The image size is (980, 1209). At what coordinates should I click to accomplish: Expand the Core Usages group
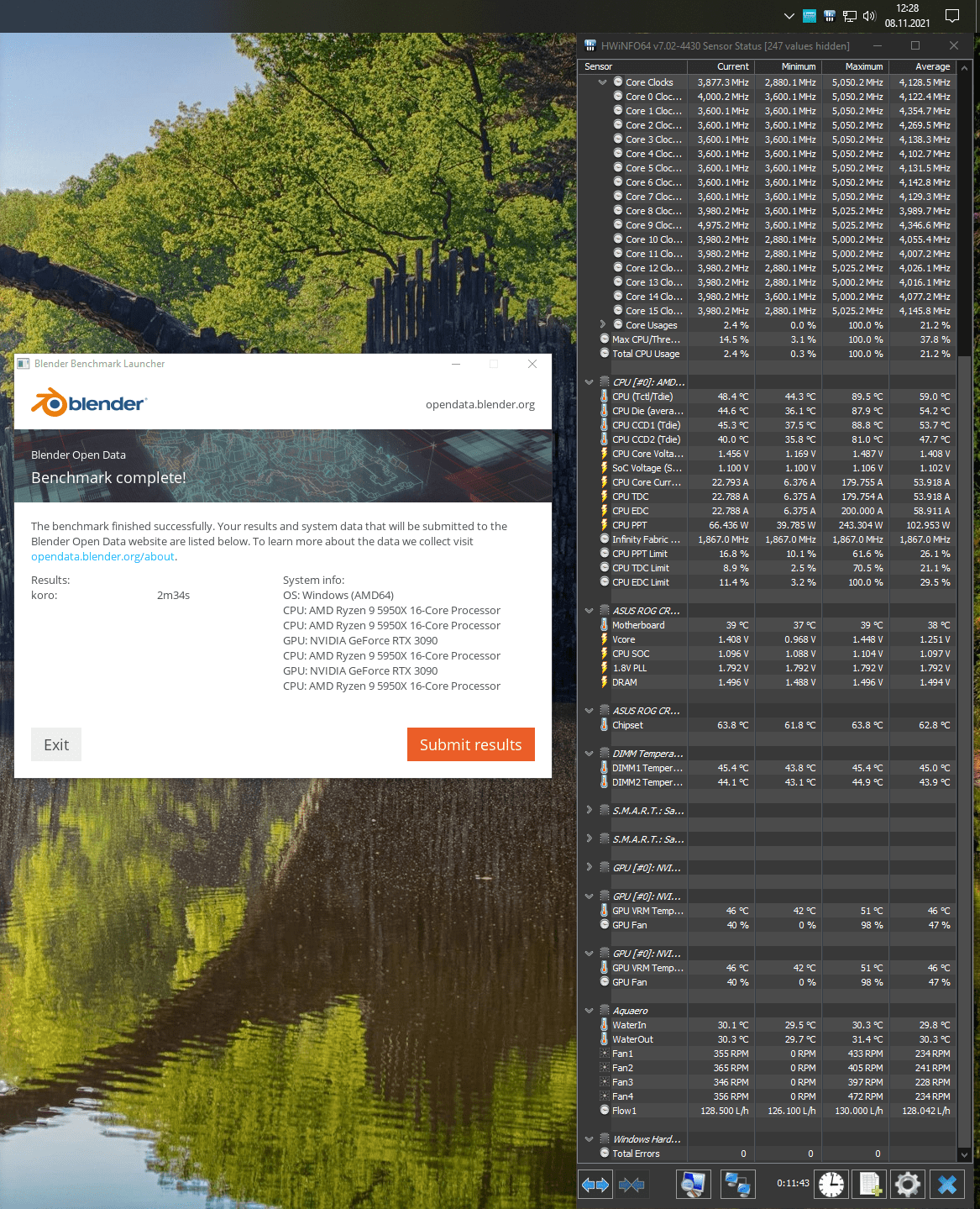(x=603, y=324)
